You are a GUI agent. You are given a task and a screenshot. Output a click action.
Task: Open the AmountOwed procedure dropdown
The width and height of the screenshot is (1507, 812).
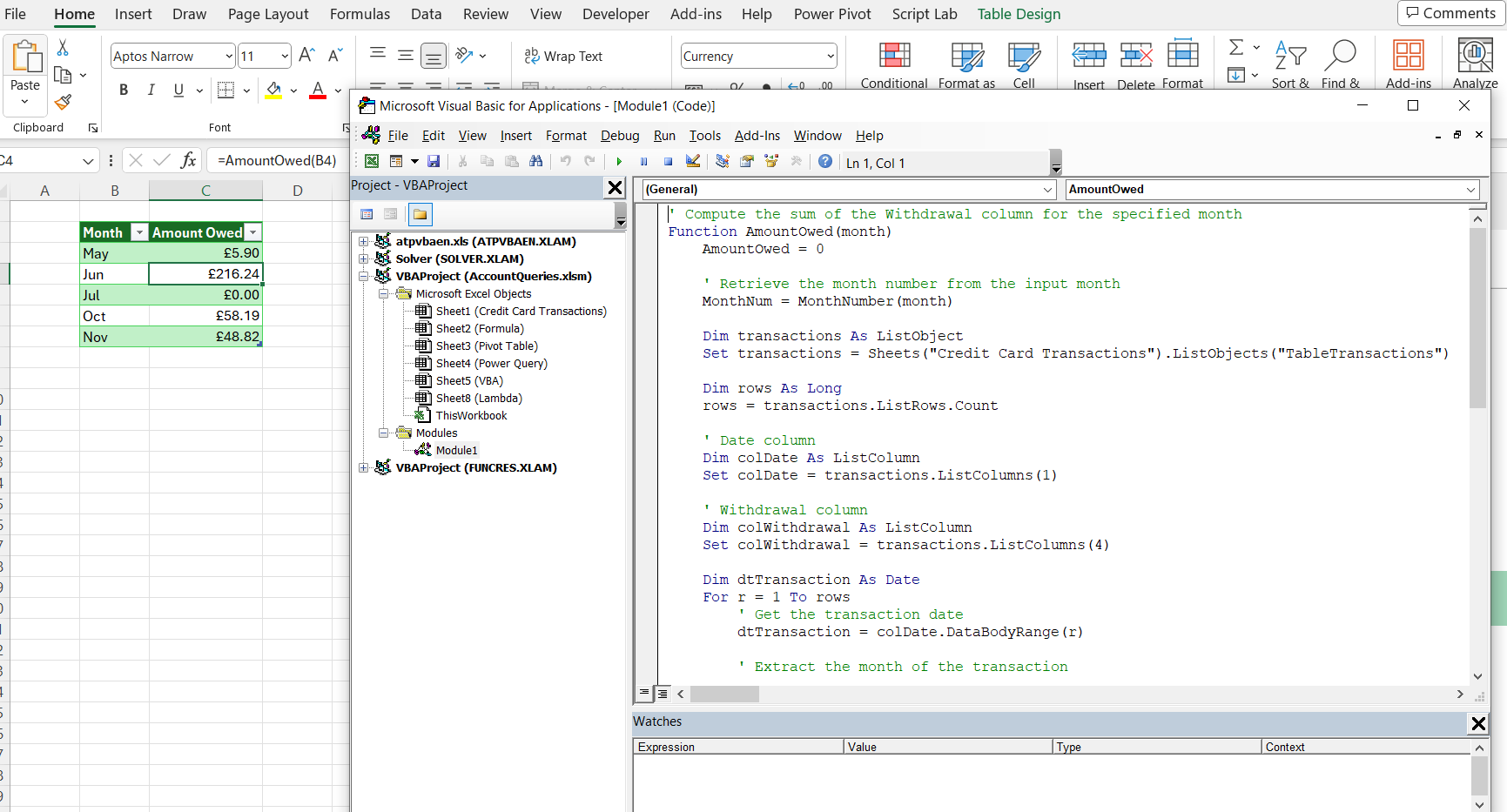[1470, 190]
